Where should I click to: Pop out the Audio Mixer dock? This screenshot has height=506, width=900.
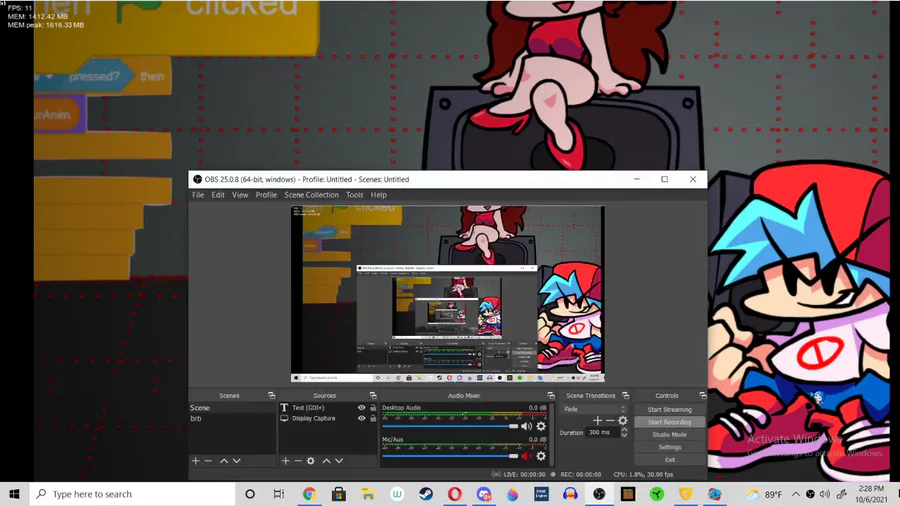551,395
